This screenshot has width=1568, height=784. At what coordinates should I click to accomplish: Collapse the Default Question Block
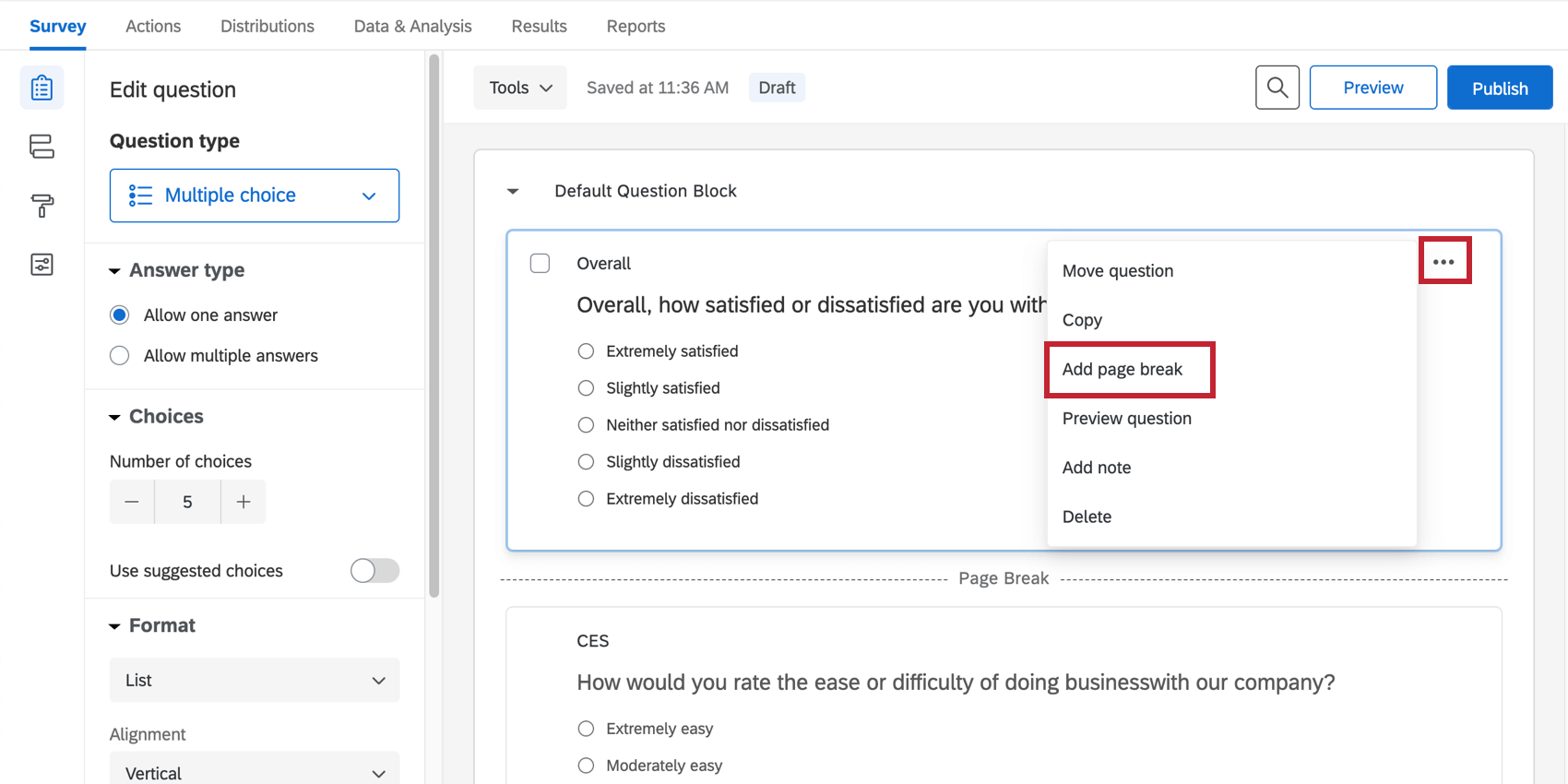click(x=513, y=192)
